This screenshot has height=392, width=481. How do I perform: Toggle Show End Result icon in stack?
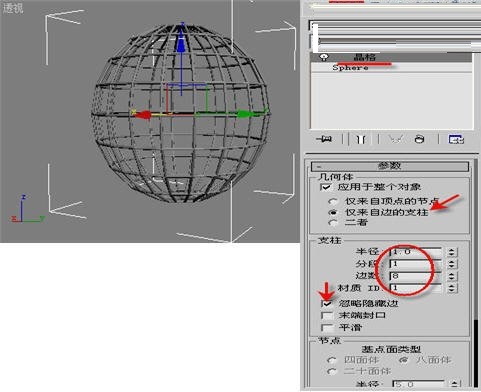pos(361,139)
